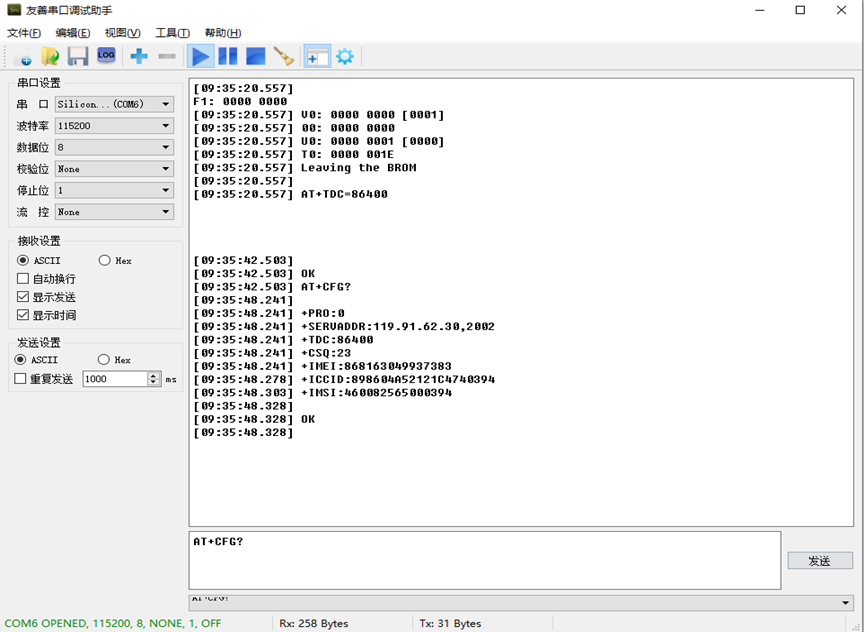Screen dimensions: 864x632
Task: Click the +CSQ:23 line in log
Action: (x=326, y=353)
